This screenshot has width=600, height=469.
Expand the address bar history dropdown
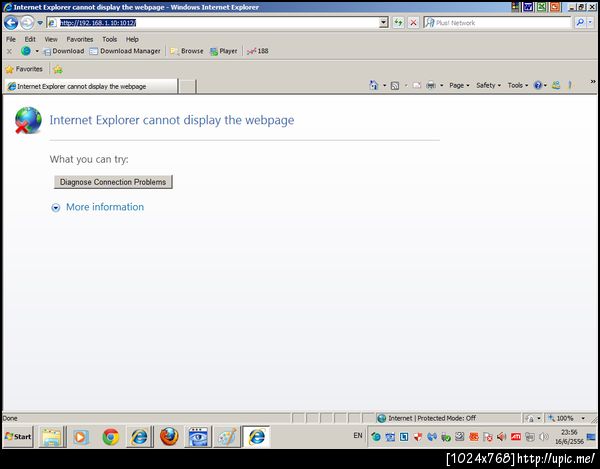(x=384, y=23)
